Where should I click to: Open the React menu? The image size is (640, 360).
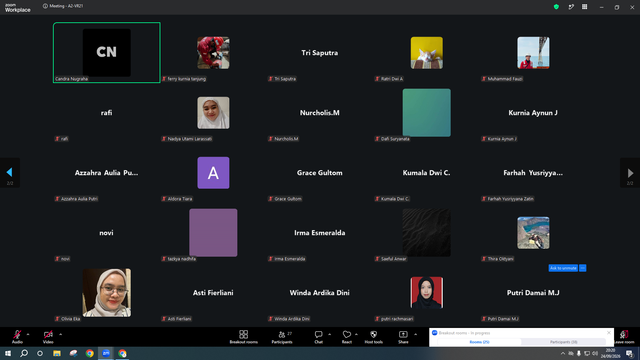(x=347, y=337)
